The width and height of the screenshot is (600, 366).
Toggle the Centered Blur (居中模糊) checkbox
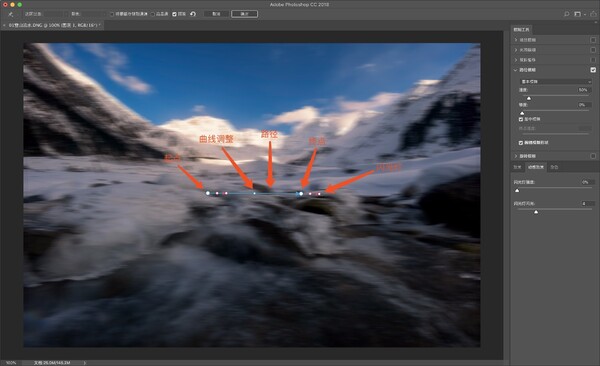pos(521,119)
